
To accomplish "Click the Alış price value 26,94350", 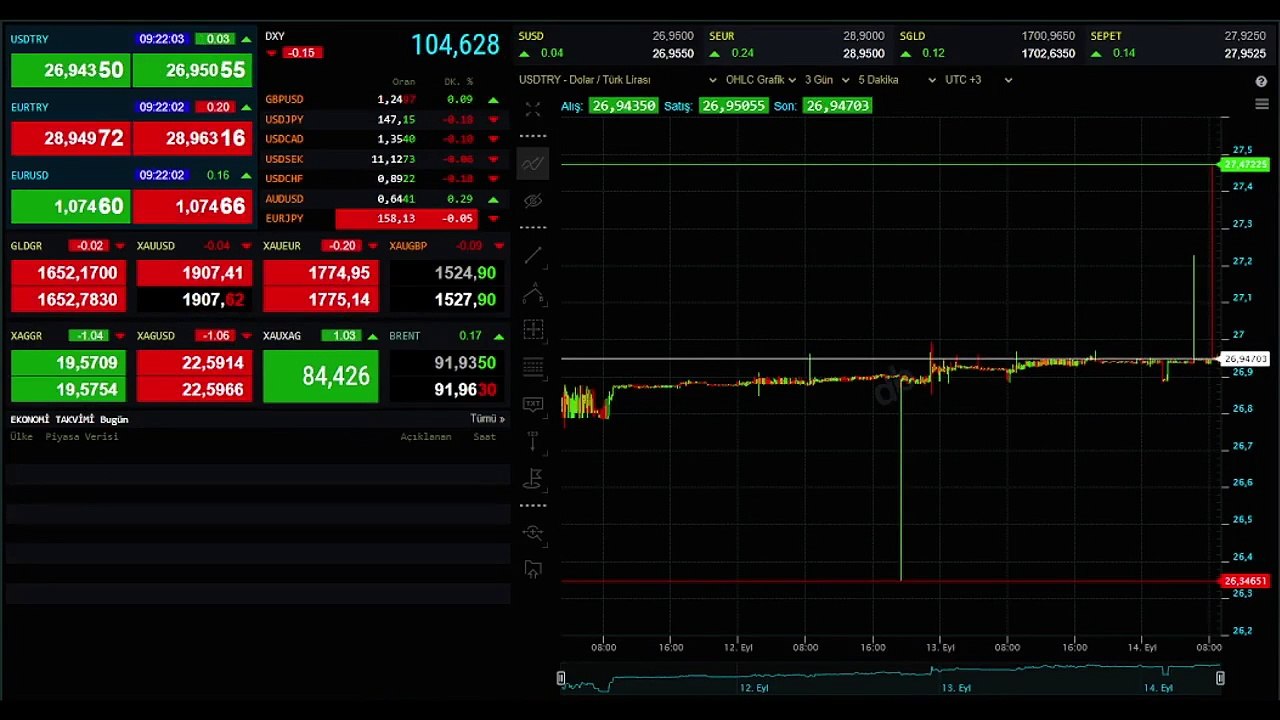I will 623,105.
